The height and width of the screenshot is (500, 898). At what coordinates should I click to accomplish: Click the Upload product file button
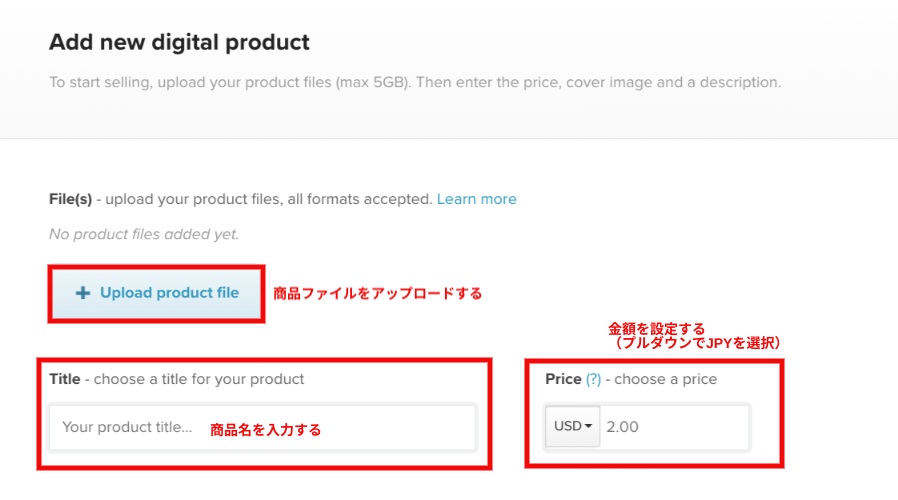[x=156, y=293]
